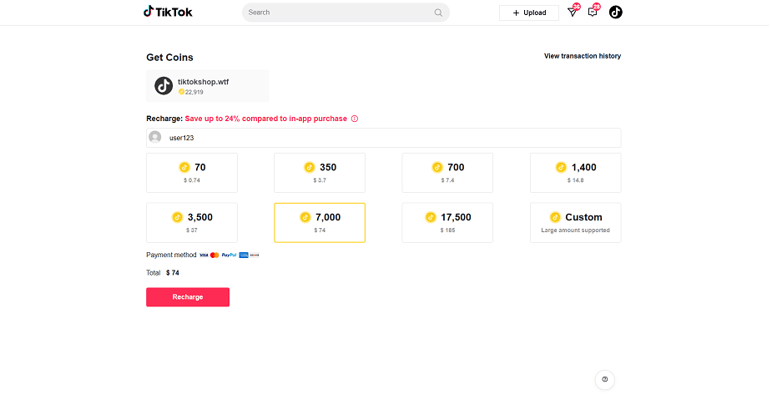Image resolution: width=772 pixels, height=400 pixels.
Task: Open the inbox notifications icon
Action: click(573, 12)
